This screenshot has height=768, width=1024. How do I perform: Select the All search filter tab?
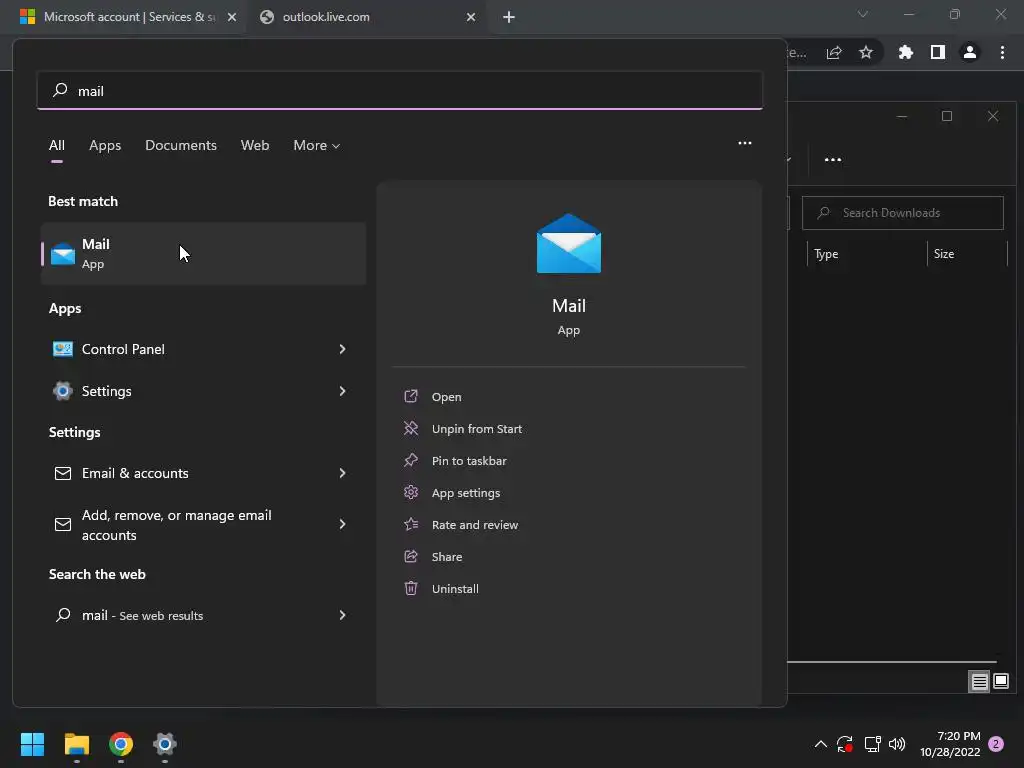[57, 145]
